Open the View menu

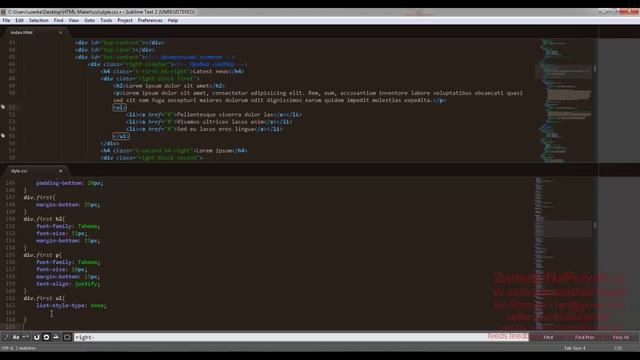point(73,20)
